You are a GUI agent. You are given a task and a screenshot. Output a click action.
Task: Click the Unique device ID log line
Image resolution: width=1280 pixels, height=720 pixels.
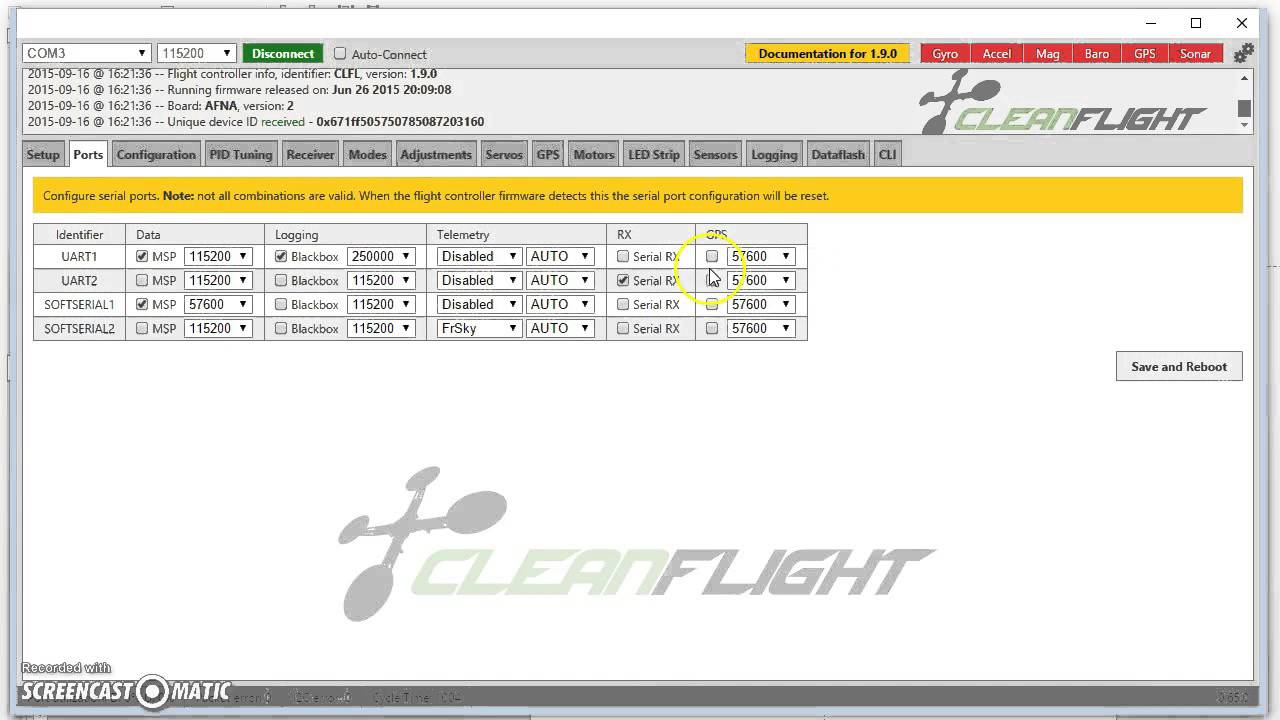click(x=256, y=122)
